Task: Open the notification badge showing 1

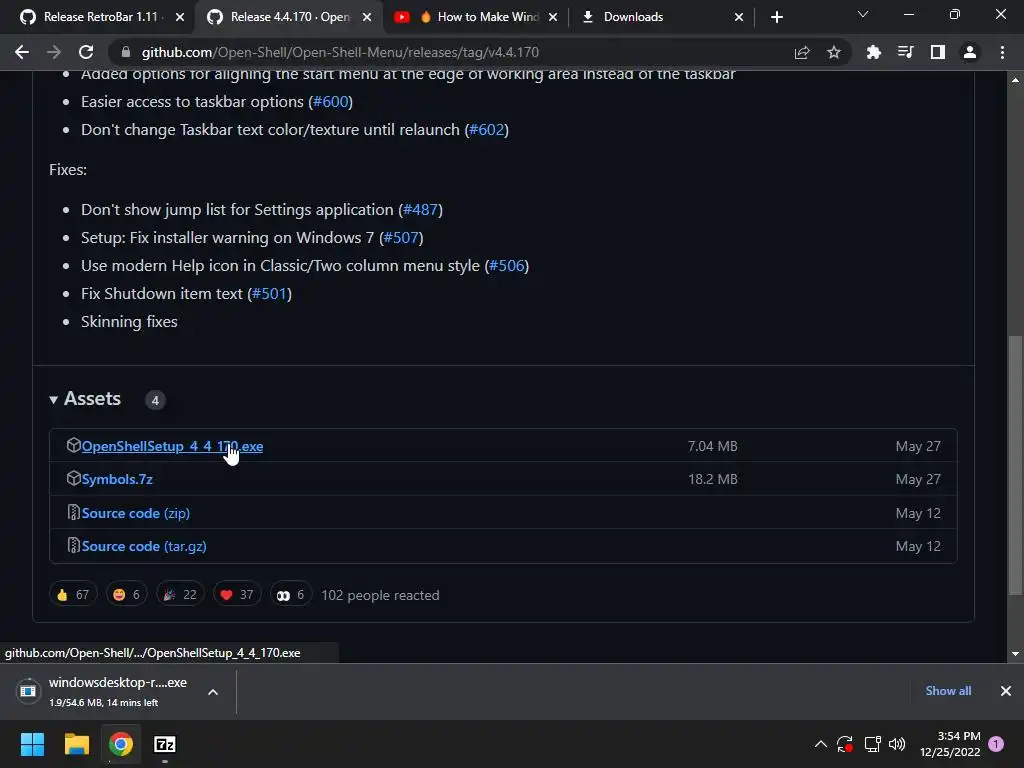Action: click(x=996, y=744)
